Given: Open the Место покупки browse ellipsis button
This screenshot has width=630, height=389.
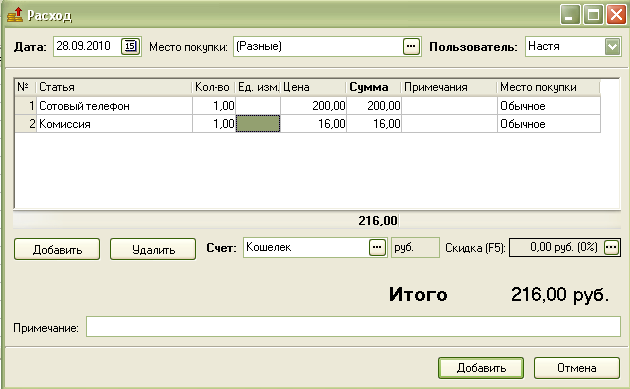Looking at the screenshot, I should (411, 46).
